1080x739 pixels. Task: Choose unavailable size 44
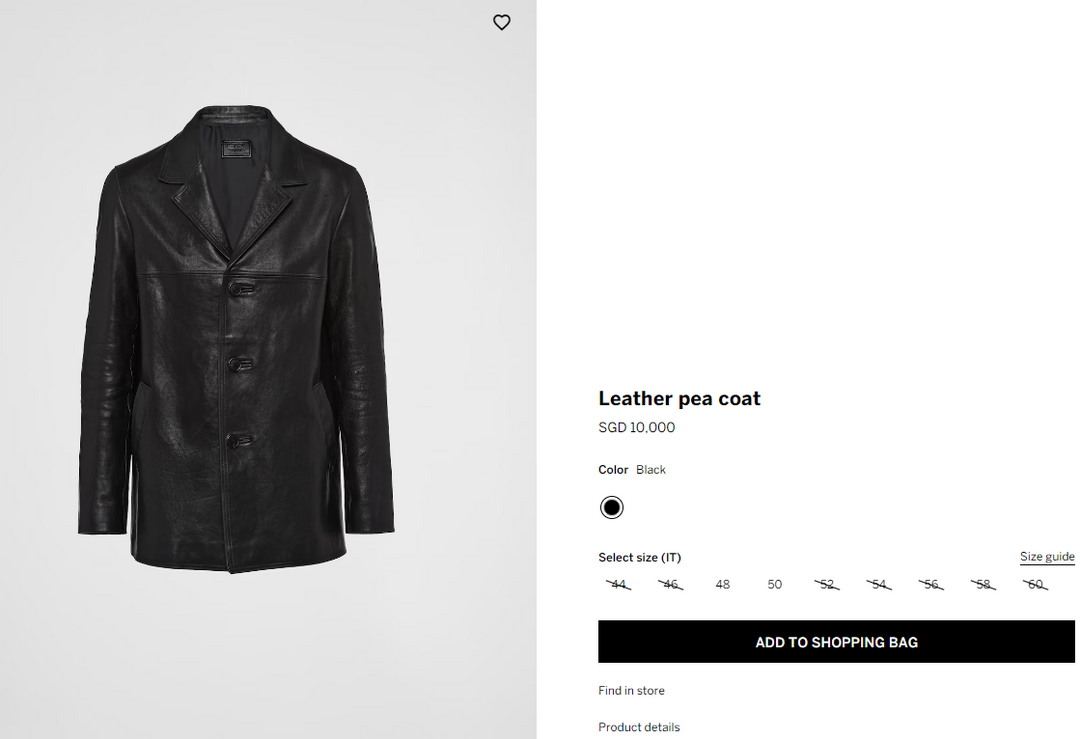pos(619,585)
